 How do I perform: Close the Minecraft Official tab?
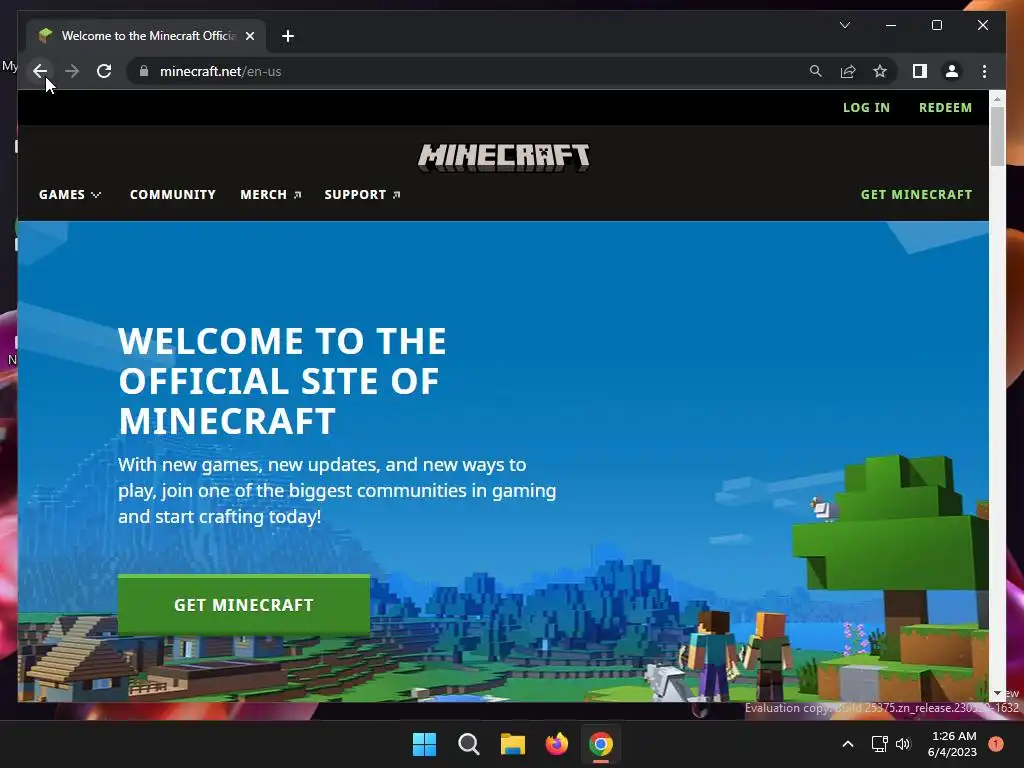tap(249, 36)
